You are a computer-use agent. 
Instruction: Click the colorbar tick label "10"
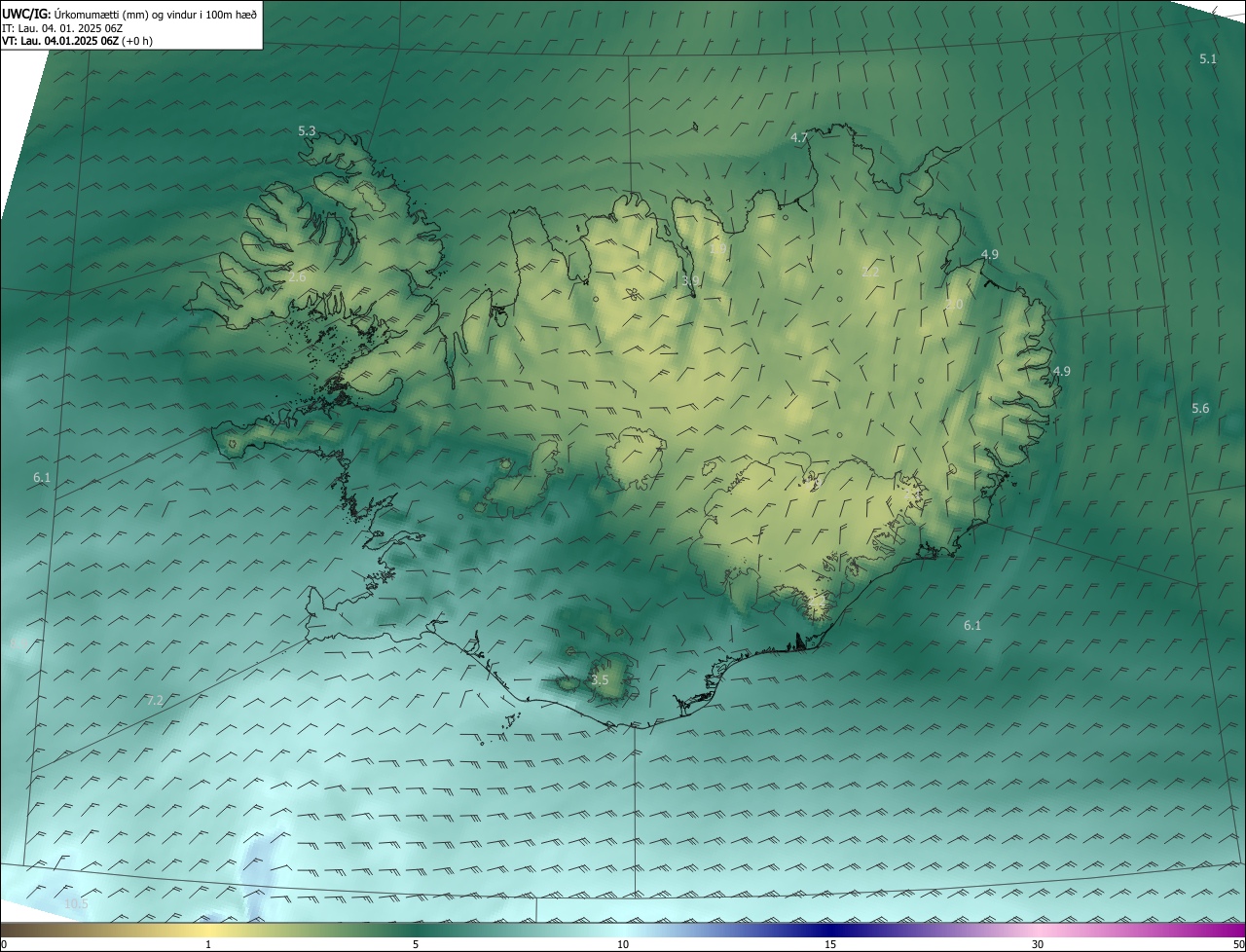click(623, 944)
